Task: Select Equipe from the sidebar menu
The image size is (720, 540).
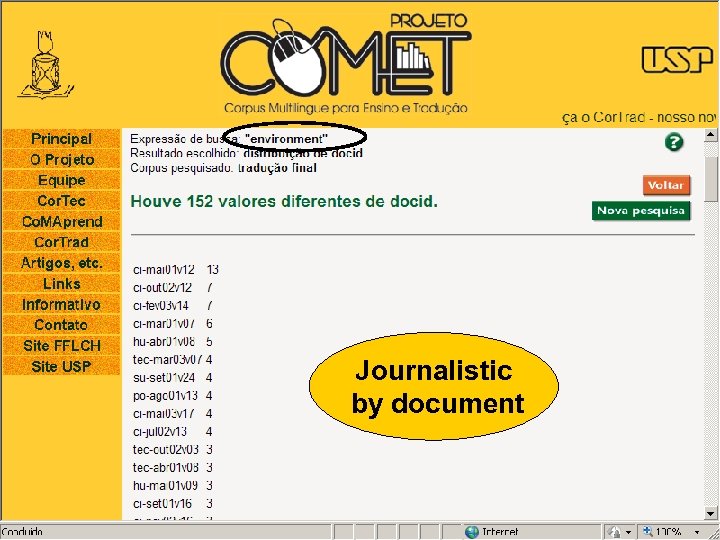Action: [61, 180]
